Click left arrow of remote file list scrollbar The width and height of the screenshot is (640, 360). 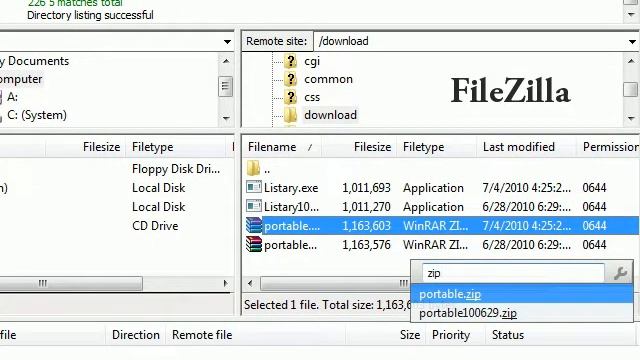point(250,283)
